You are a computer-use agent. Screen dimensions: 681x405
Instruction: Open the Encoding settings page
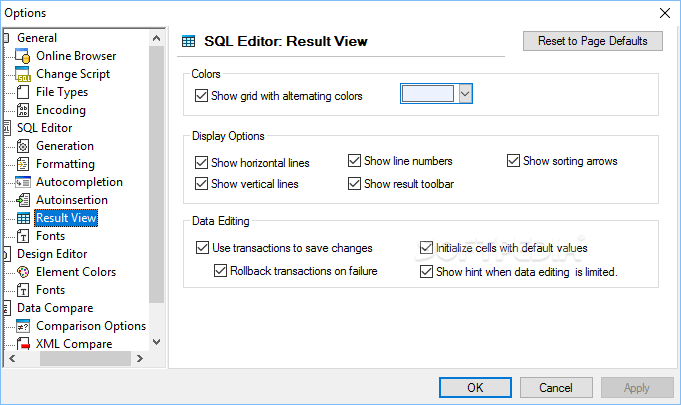click(61, 110)
